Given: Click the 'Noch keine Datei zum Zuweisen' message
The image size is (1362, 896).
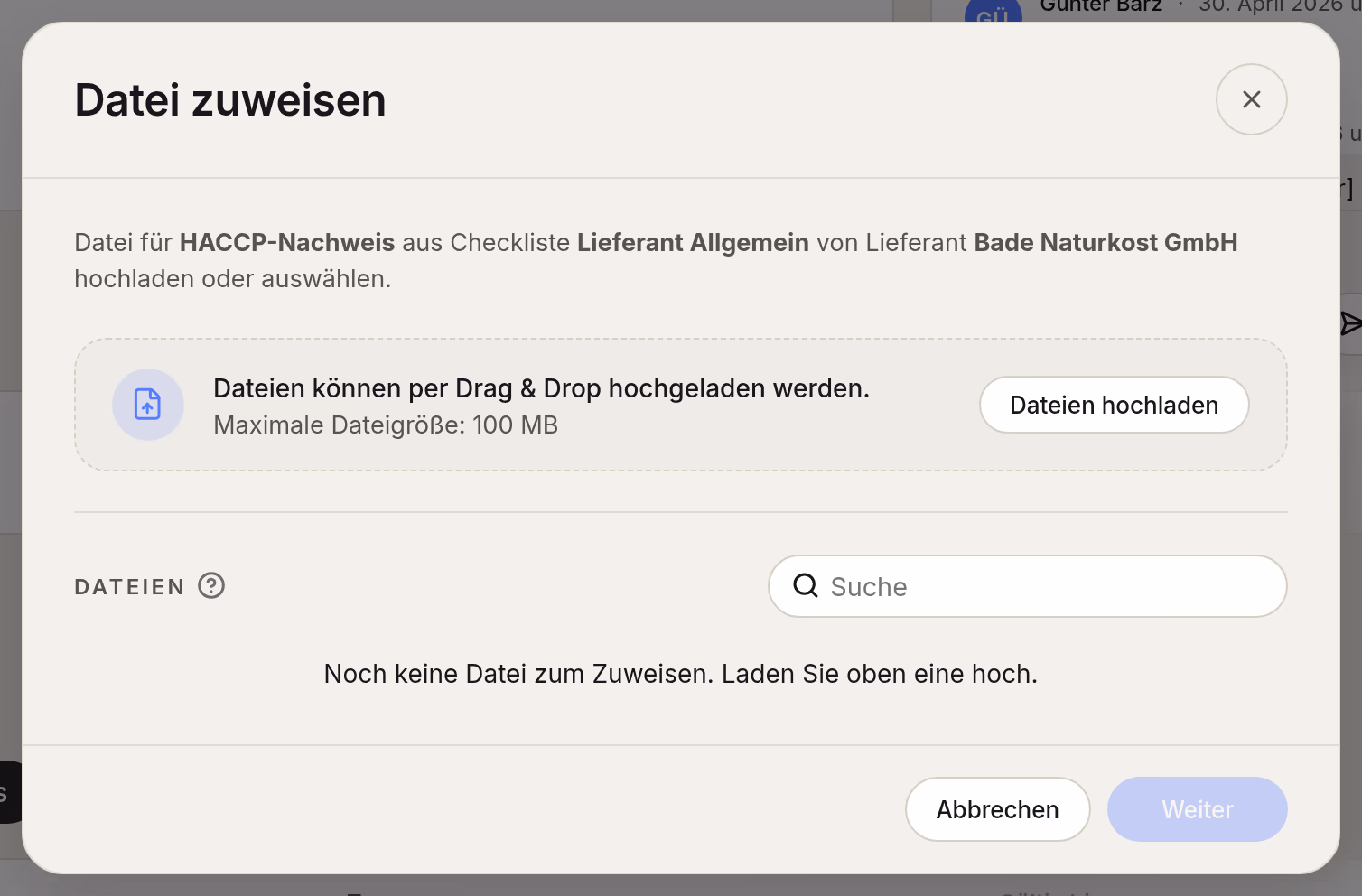Looking at the screenshot, I should [x=681, y=674].
